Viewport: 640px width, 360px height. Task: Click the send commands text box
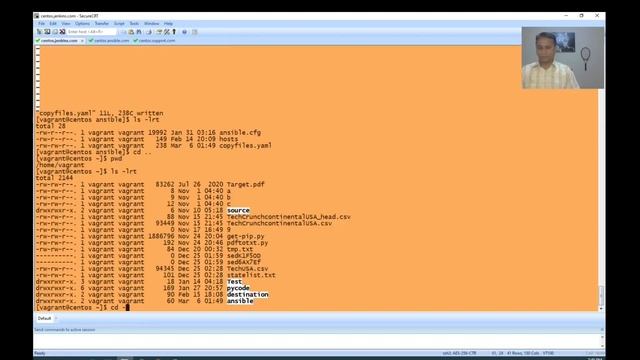click(x=317, y=341)
